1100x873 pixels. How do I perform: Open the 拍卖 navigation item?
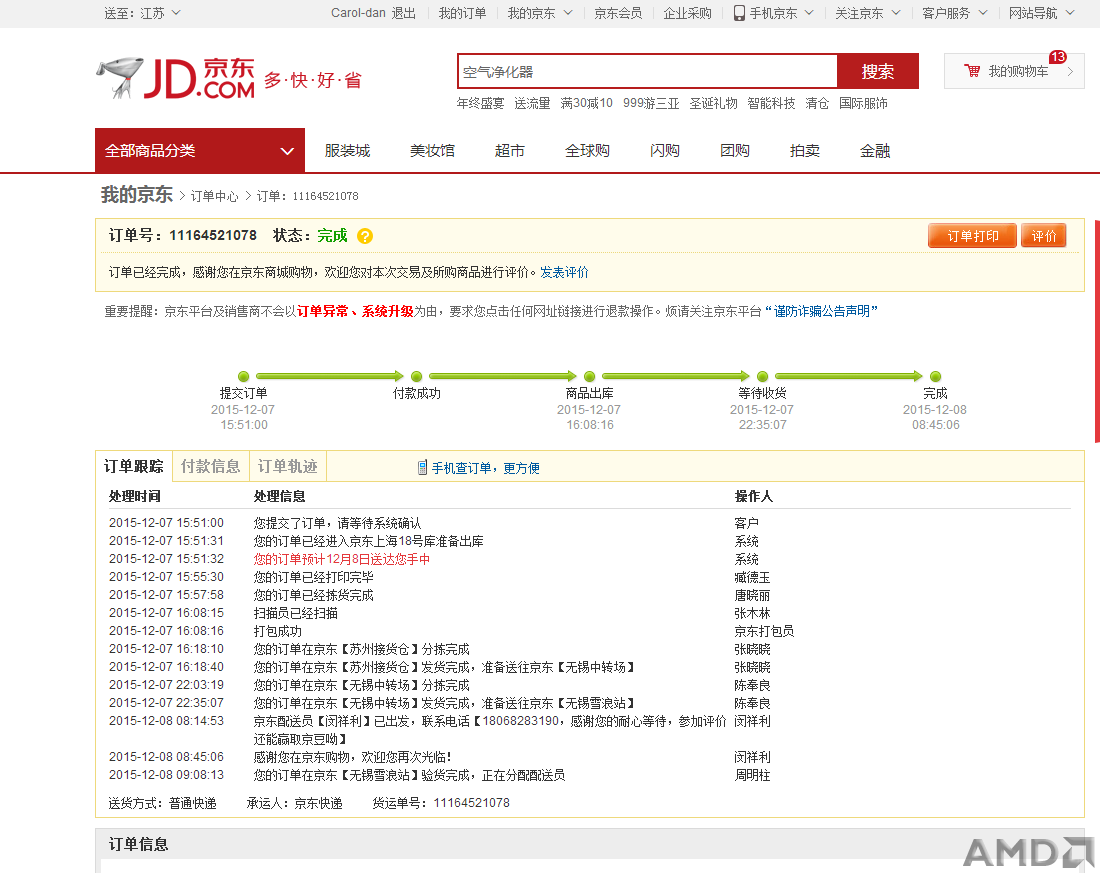(x=805, y=151)
